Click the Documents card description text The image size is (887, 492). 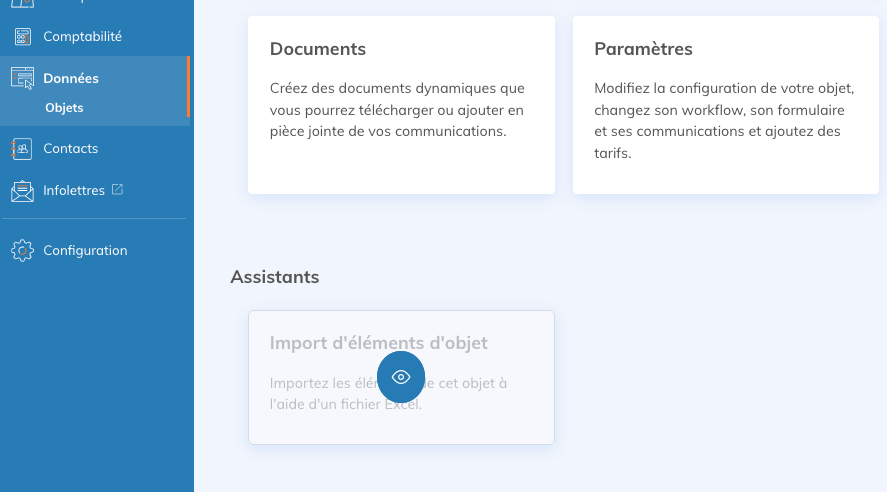coord(397,110)
